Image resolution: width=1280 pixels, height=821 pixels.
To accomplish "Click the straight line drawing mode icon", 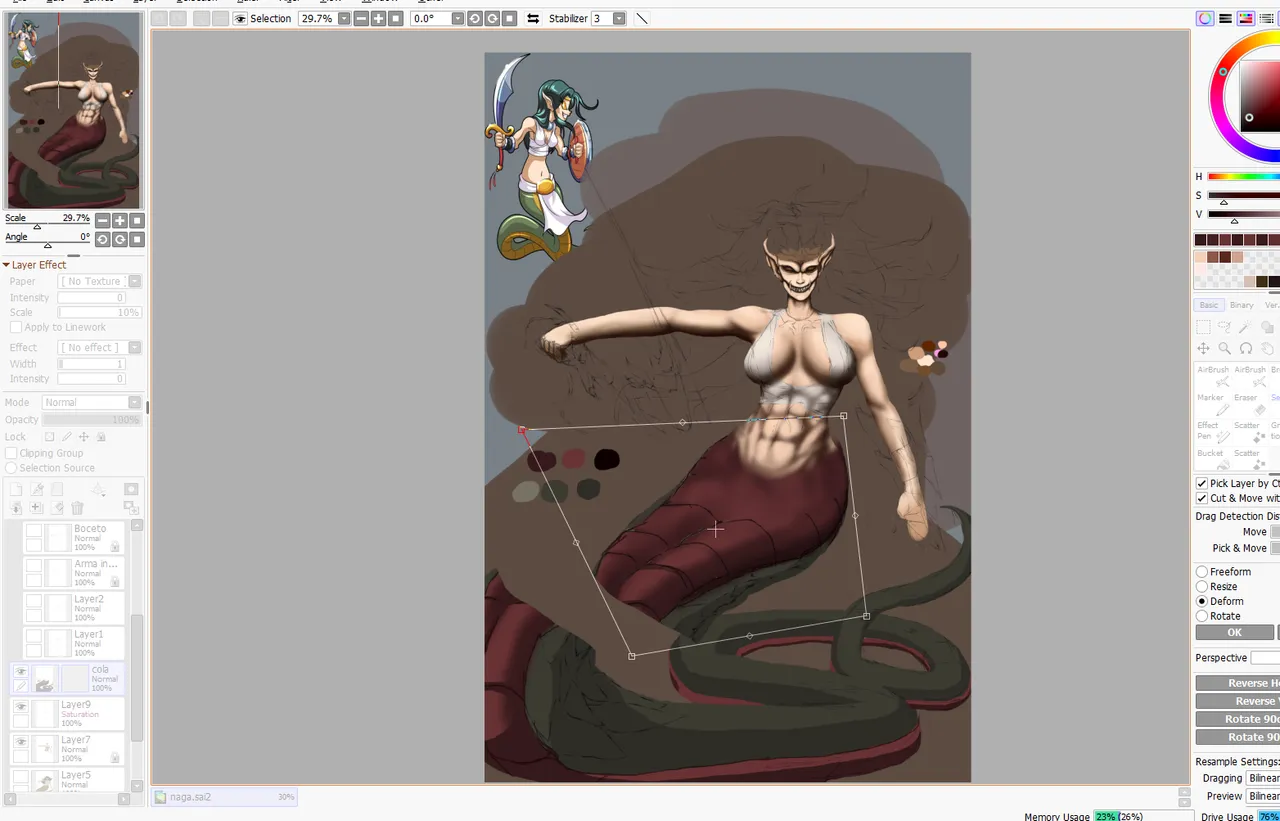I will coord(642,18).
